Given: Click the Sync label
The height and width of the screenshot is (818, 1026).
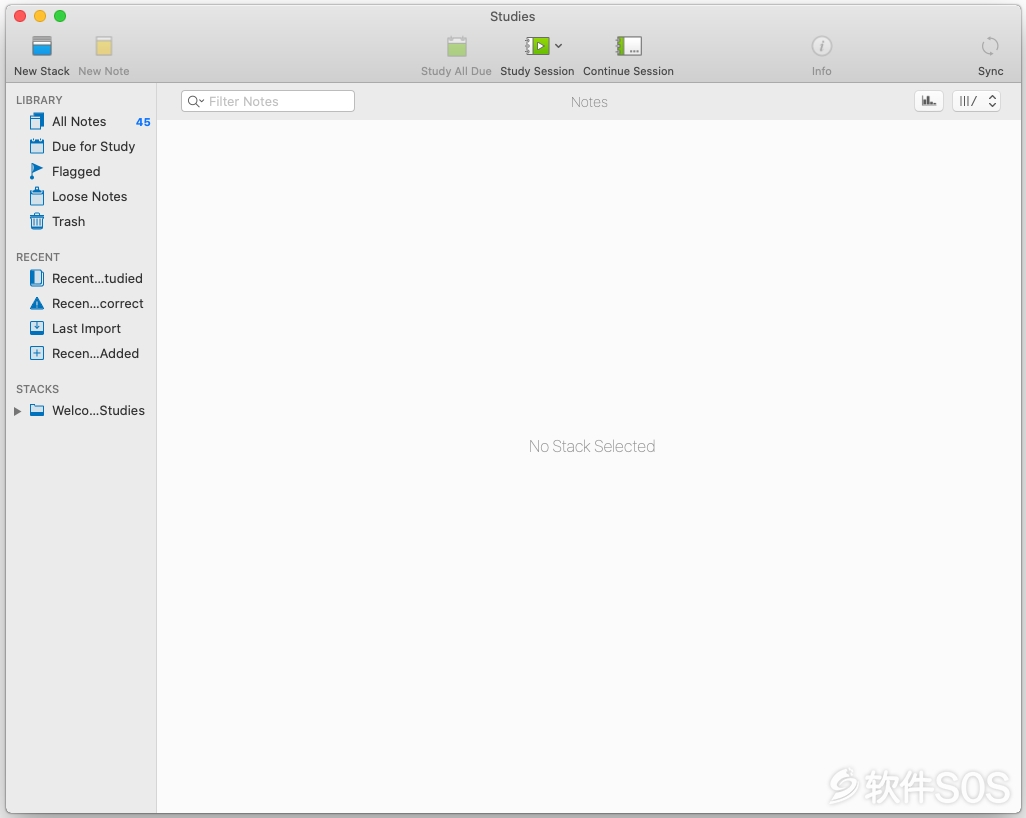Looking at the screenshot, I should click(991, 71).
